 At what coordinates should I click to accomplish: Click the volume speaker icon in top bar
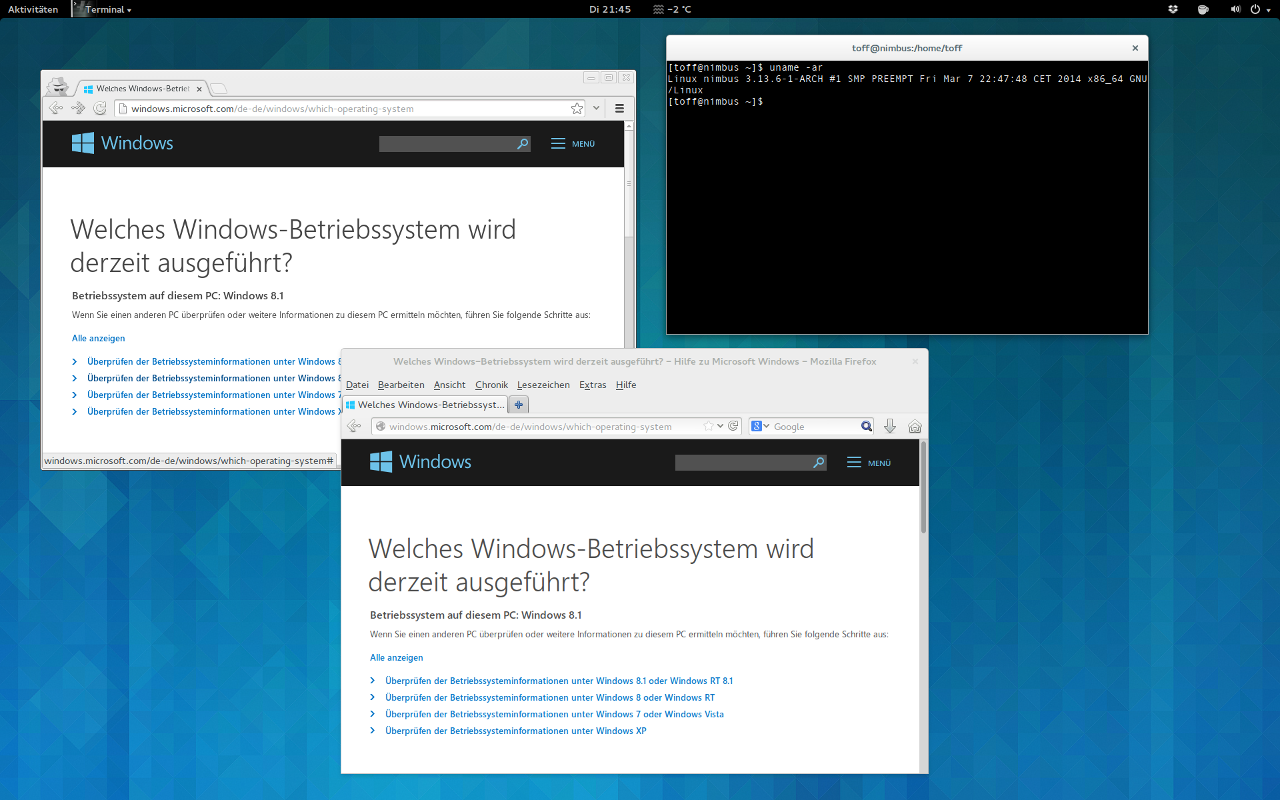tap(1235, 9)
